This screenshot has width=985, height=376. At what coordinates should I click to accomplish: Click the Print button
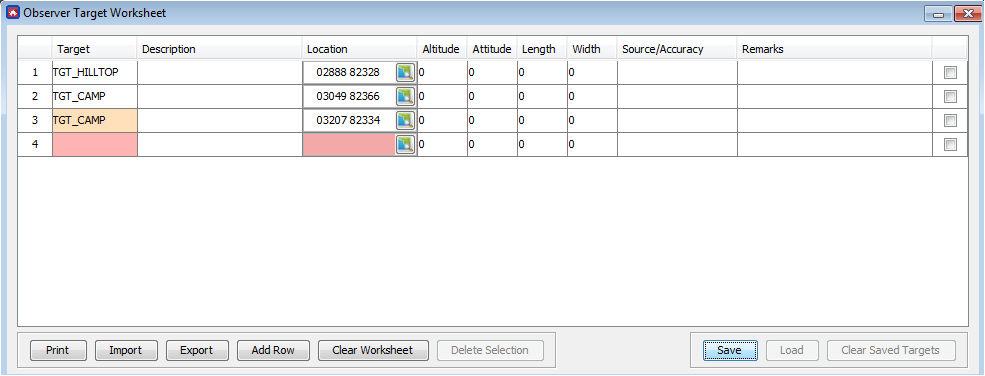[58, 350]
